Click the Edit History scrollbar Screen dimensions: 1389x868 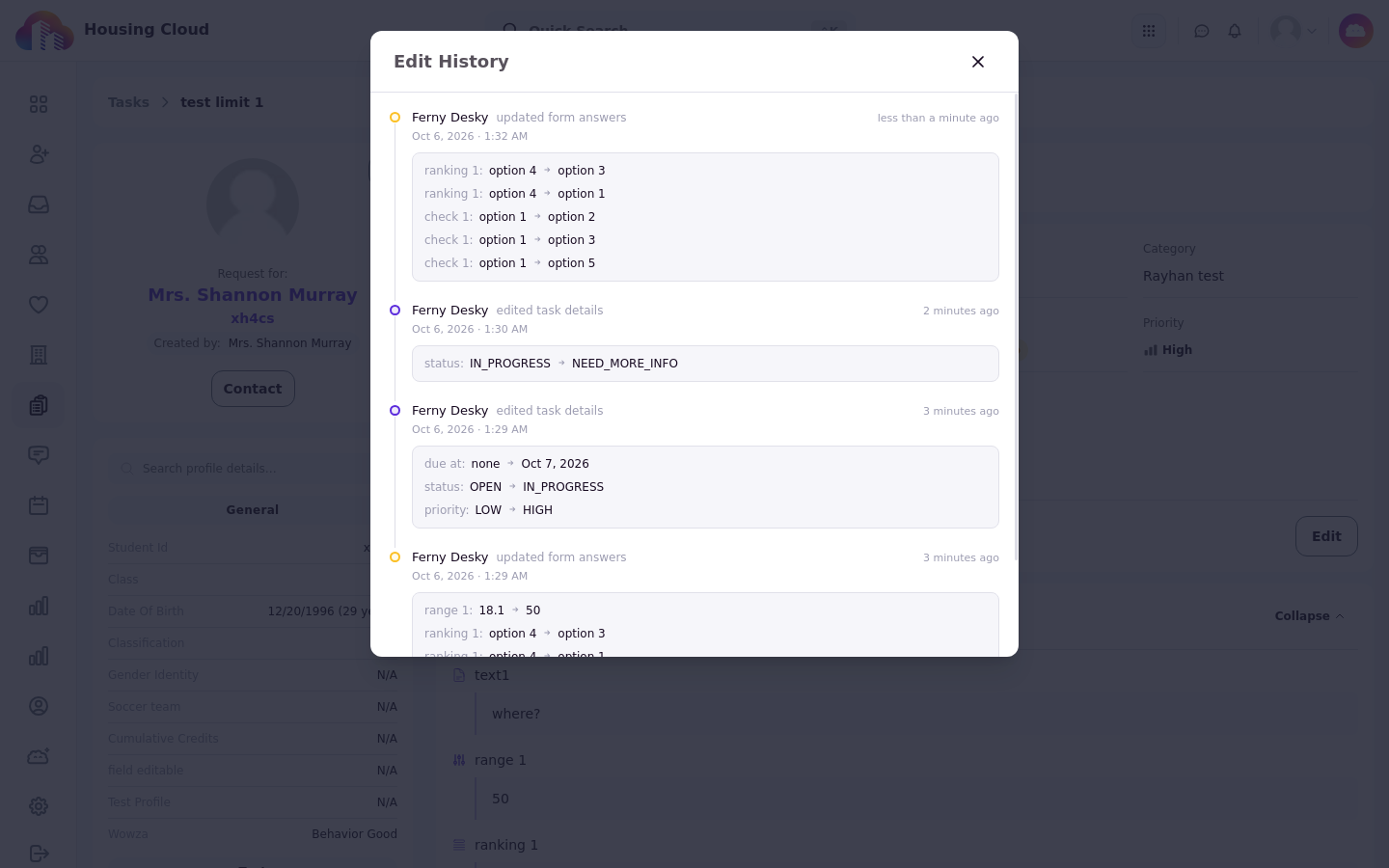tap(1016, 326)
